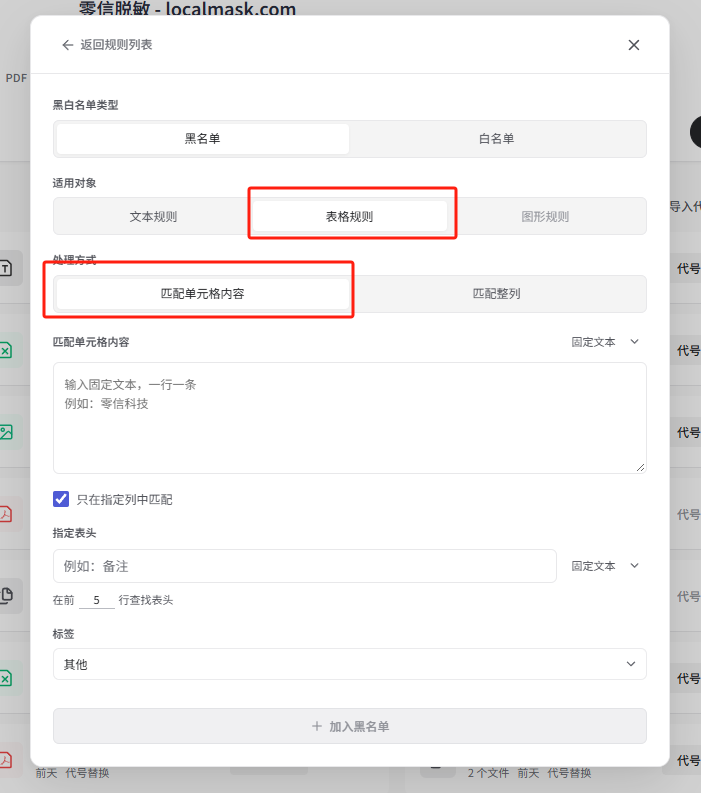Open the 固定文本 dropdown for cell content
This screenshot has width=701, height=793.
[605, 342]
